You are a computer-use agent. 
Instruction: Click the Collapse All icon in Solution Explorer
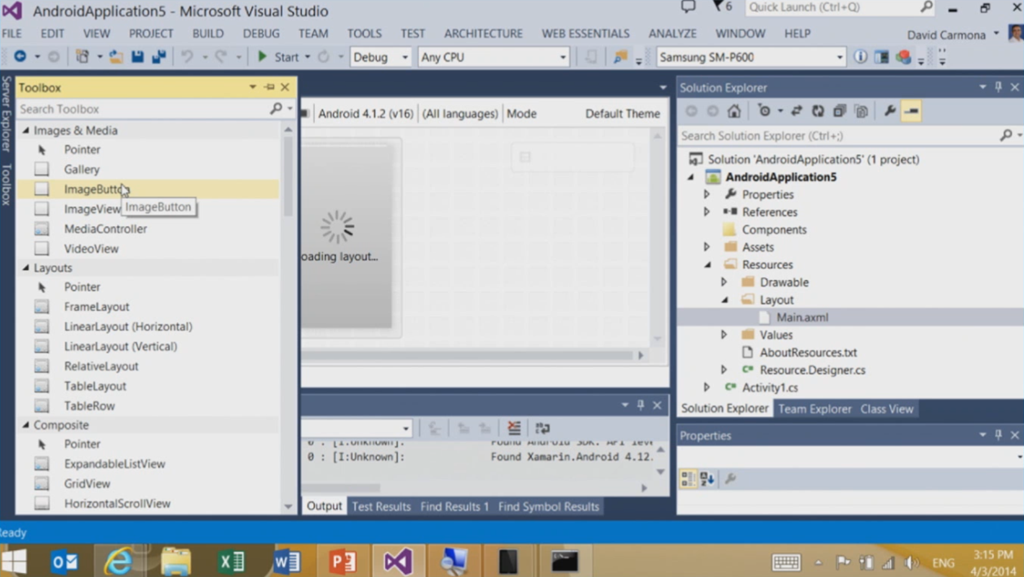click(x=840, y=111)
